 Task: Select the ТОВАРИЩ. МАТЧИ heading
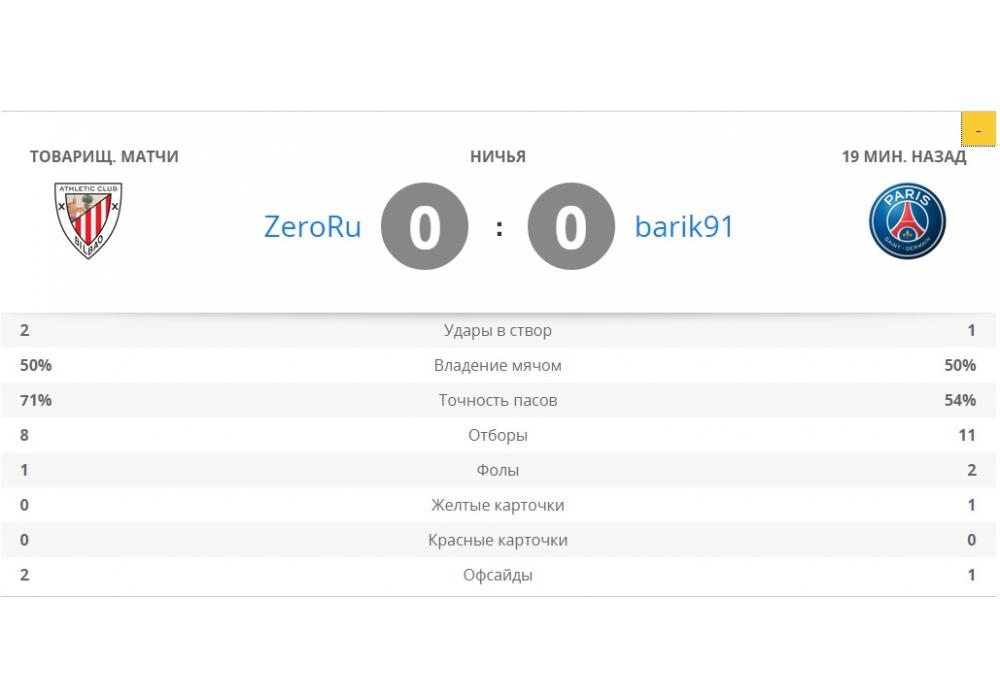[104, 156]
